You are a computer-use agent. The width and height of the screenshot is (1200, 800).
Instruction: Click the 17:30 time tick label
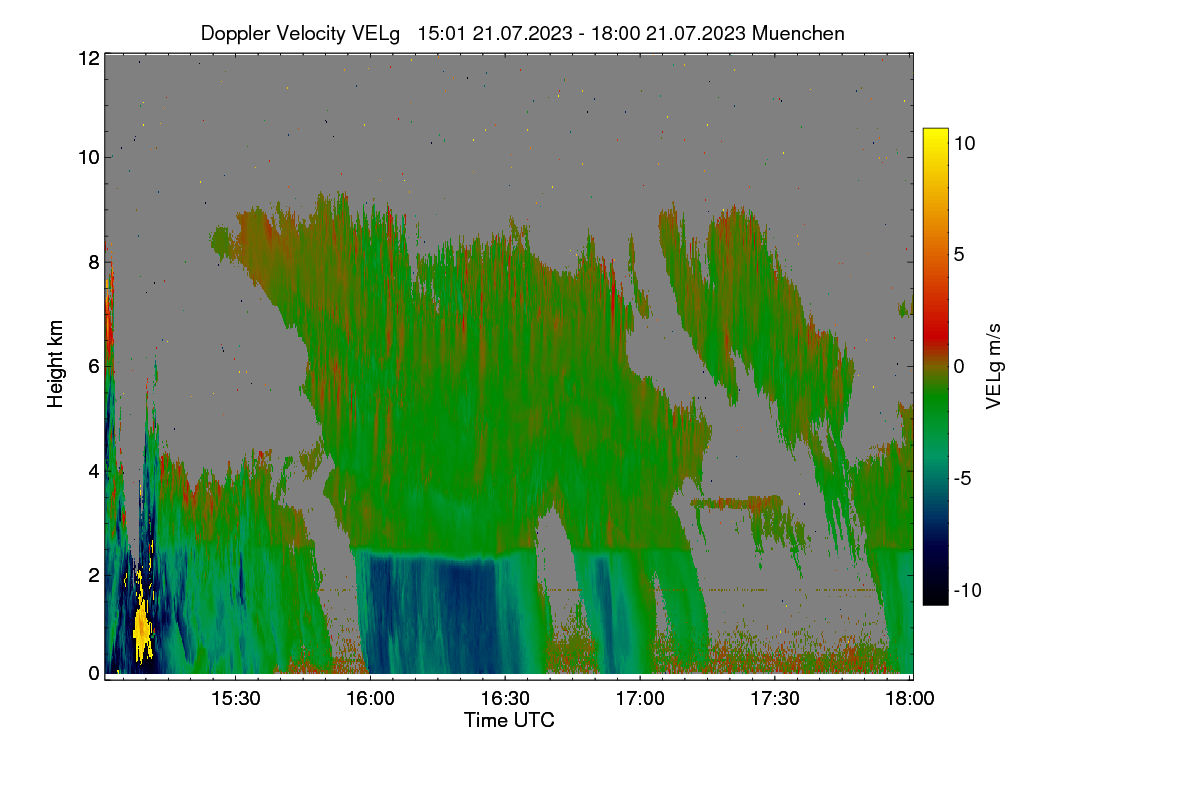(x=776, y=698)
